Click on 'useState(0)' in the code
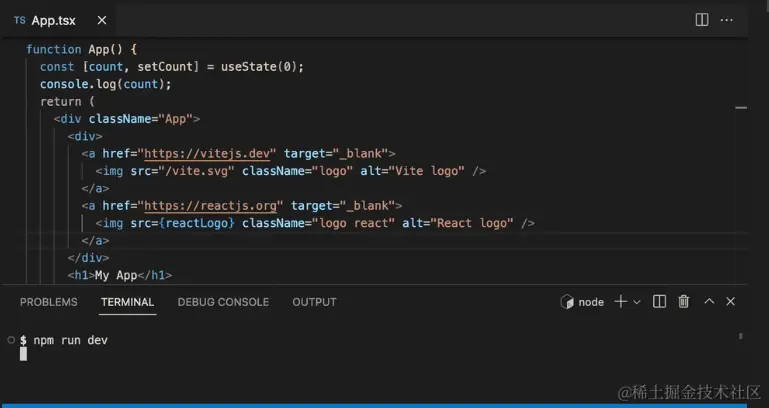769x408 pixels. (x=258, y=67)
